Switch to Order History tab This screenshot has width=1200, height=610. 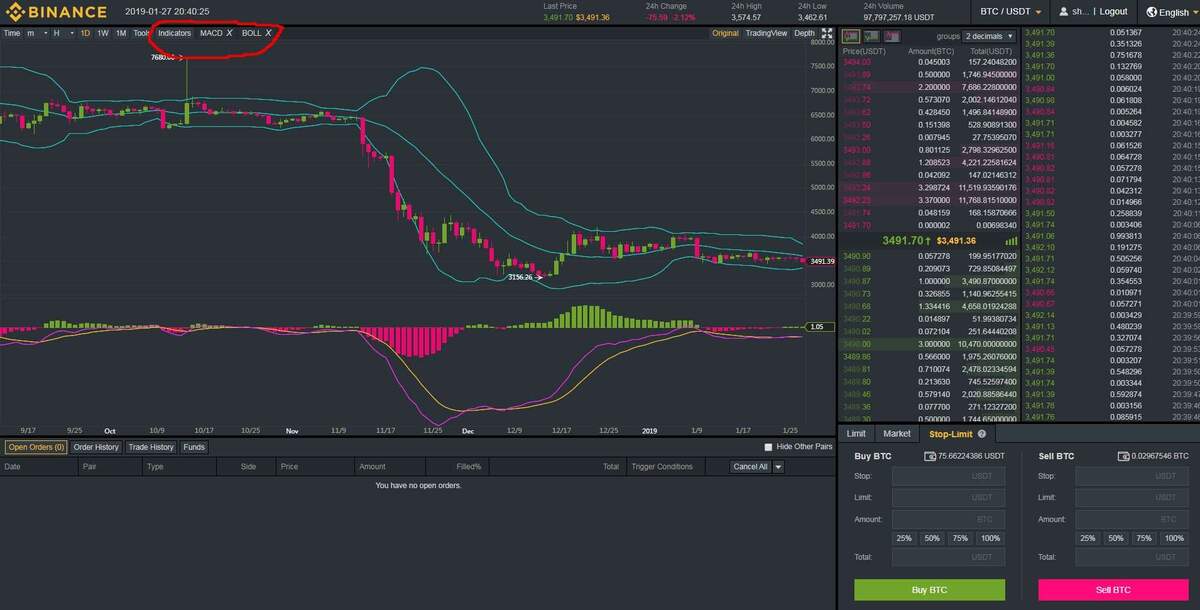(x=96, y=447)
